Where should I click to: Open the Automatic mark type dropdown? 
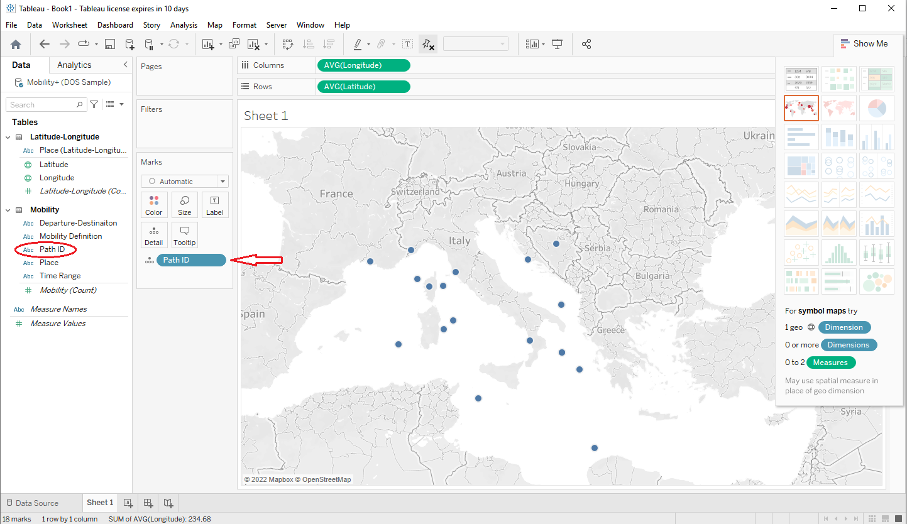tap(184, 181)
